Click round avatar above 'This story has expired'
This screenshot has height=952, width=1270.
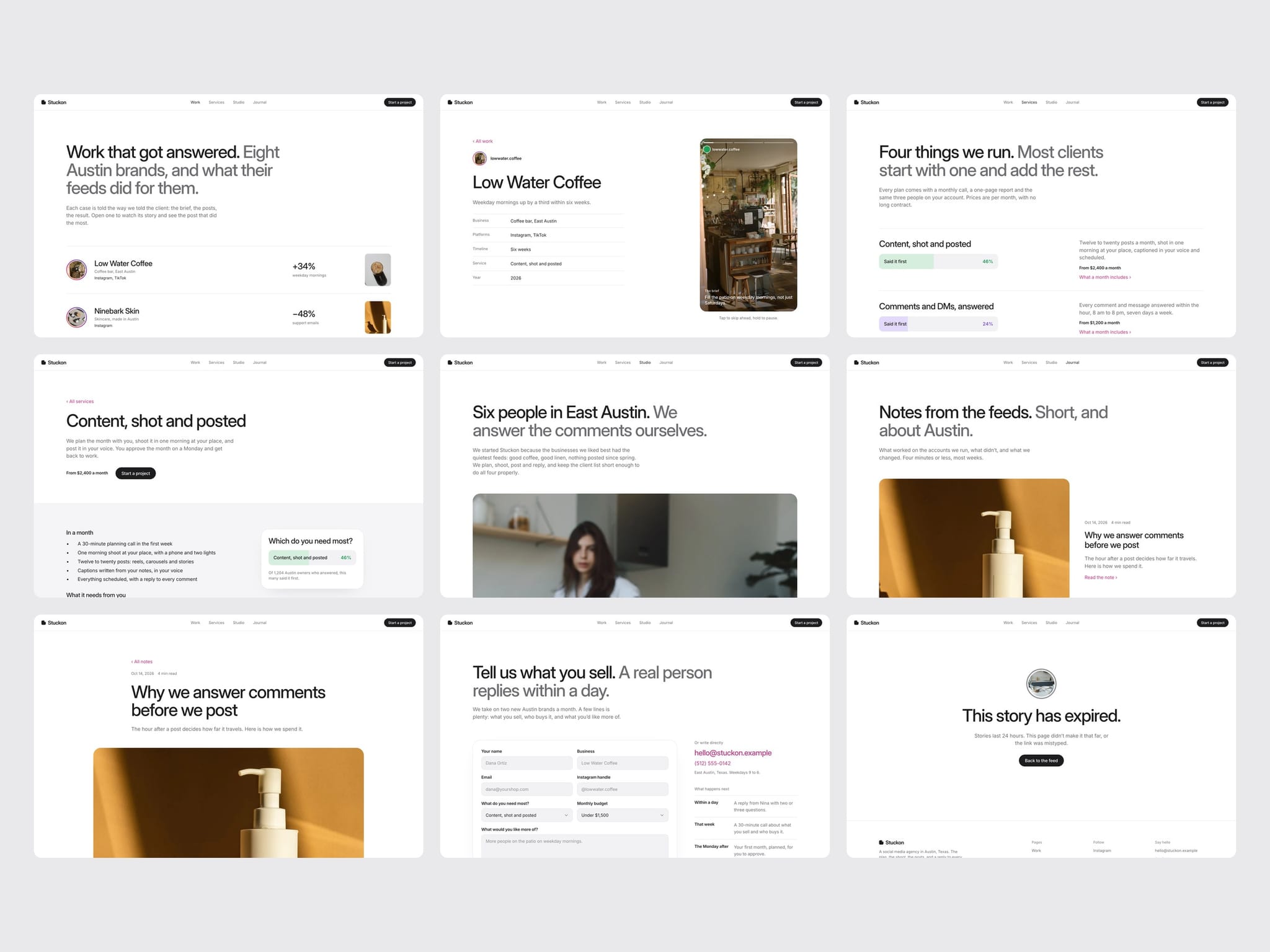1041,684
